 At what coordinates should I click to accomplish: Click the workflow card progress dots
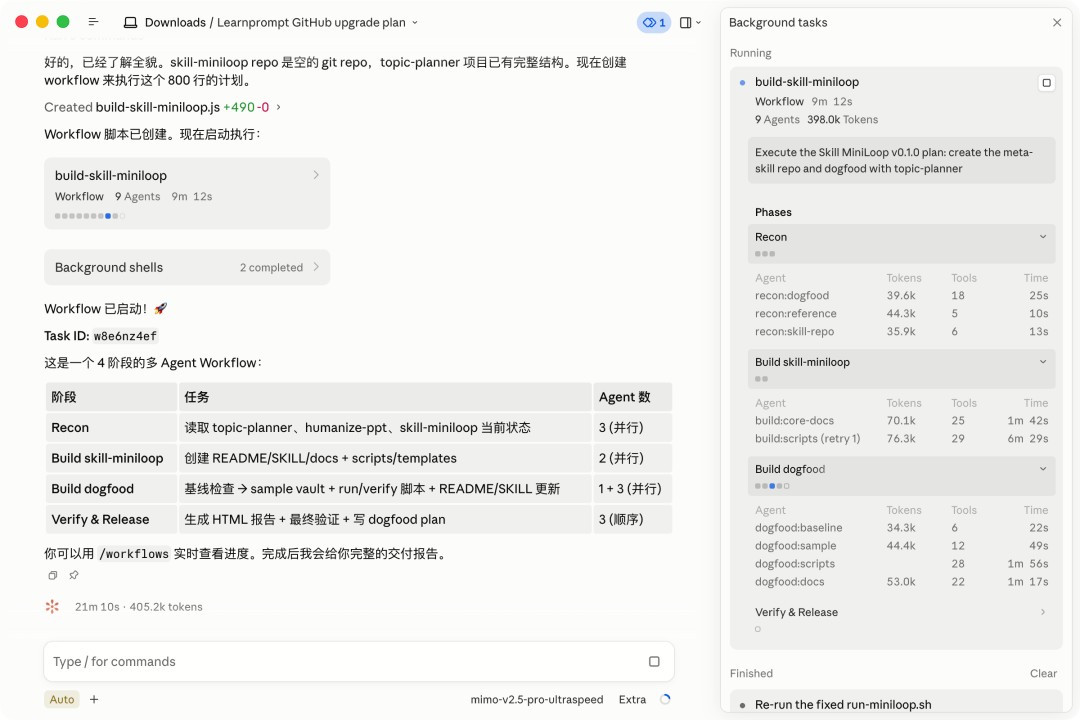(x=90, y=216)
